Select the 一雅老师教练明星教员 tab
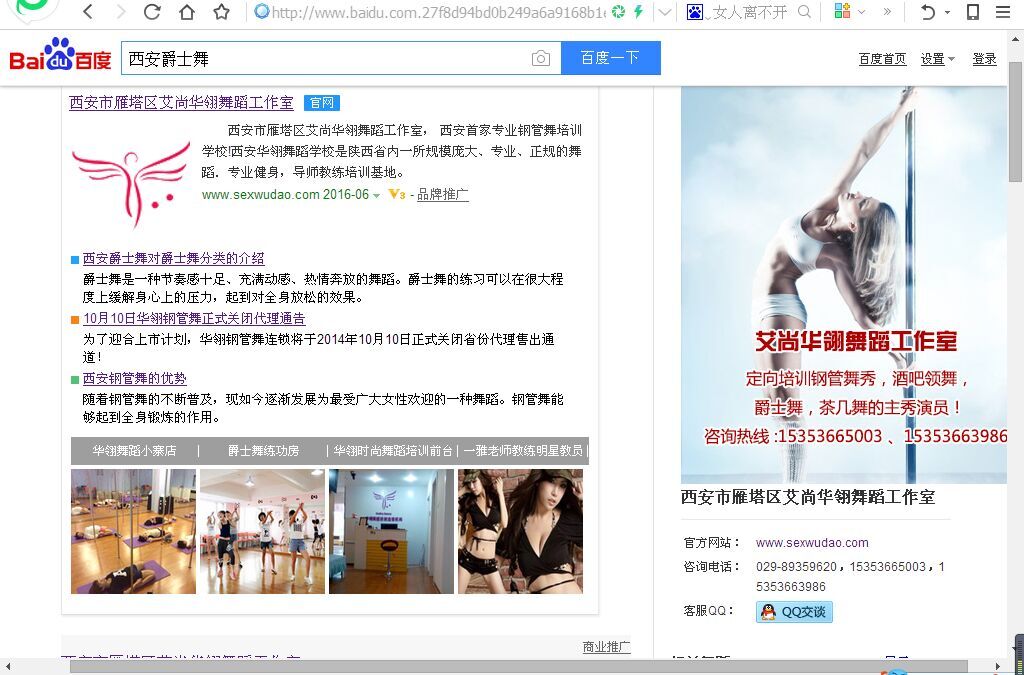Screen dimensions: 1024x675 point(523,450)
